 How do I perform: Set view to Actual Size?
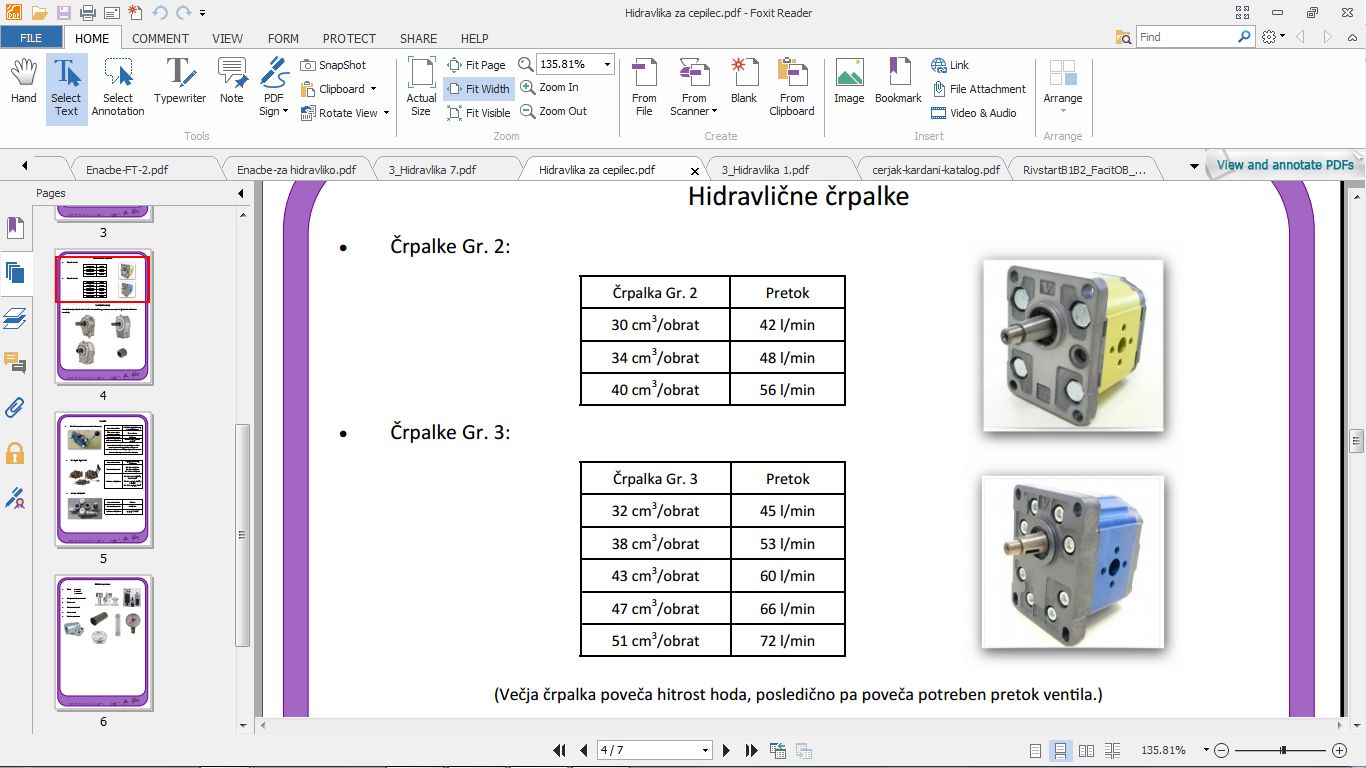click(x=421, y=88)
